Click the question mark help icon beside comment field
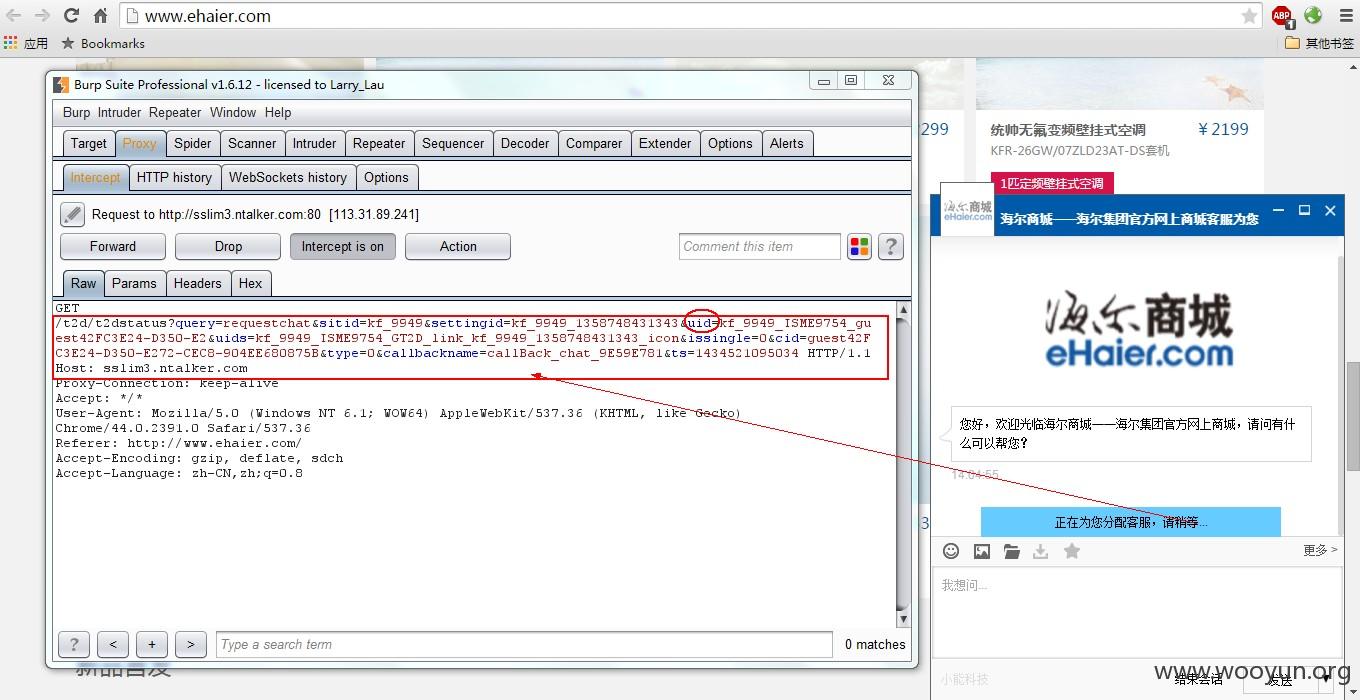 click(x=891, y=247)
